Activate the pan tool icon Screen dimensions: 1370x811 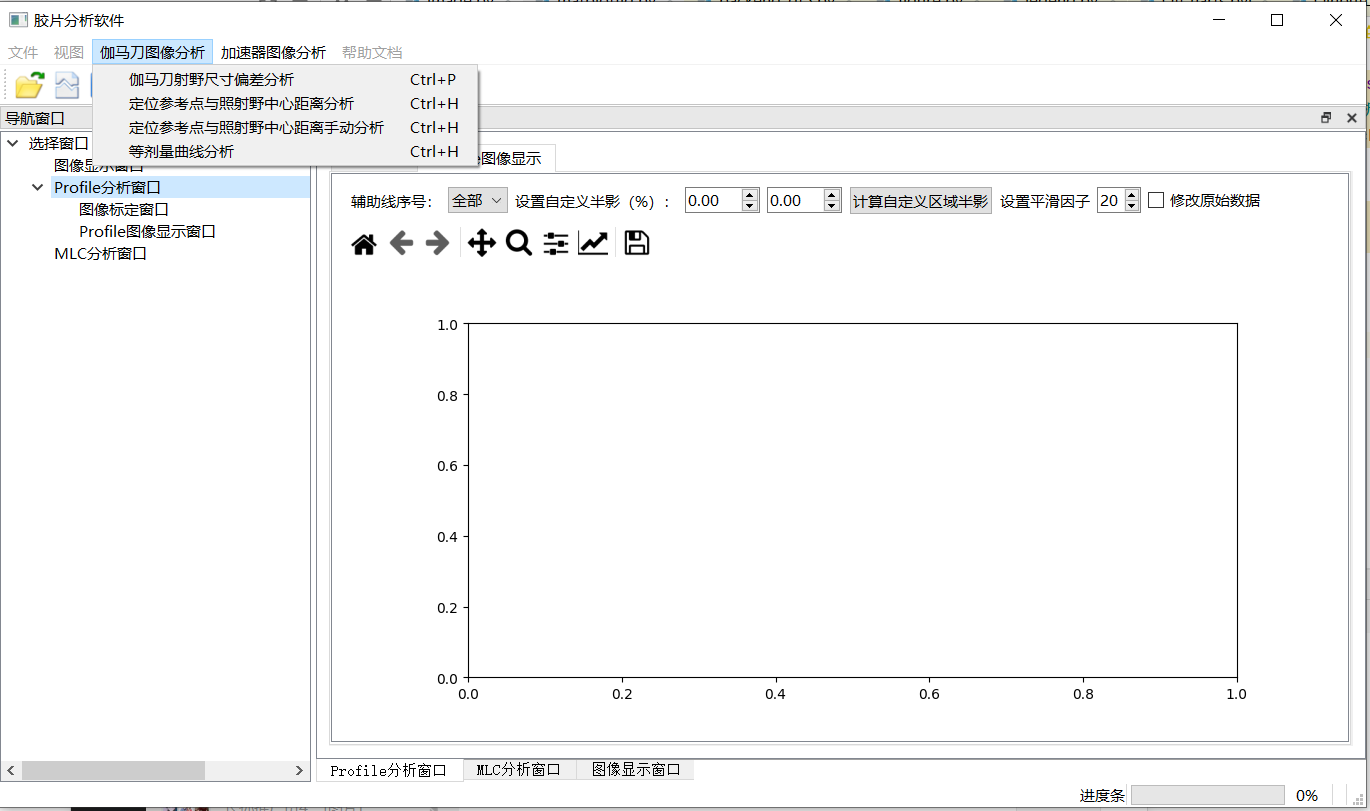pyautogui.click(x=481, y=242)
